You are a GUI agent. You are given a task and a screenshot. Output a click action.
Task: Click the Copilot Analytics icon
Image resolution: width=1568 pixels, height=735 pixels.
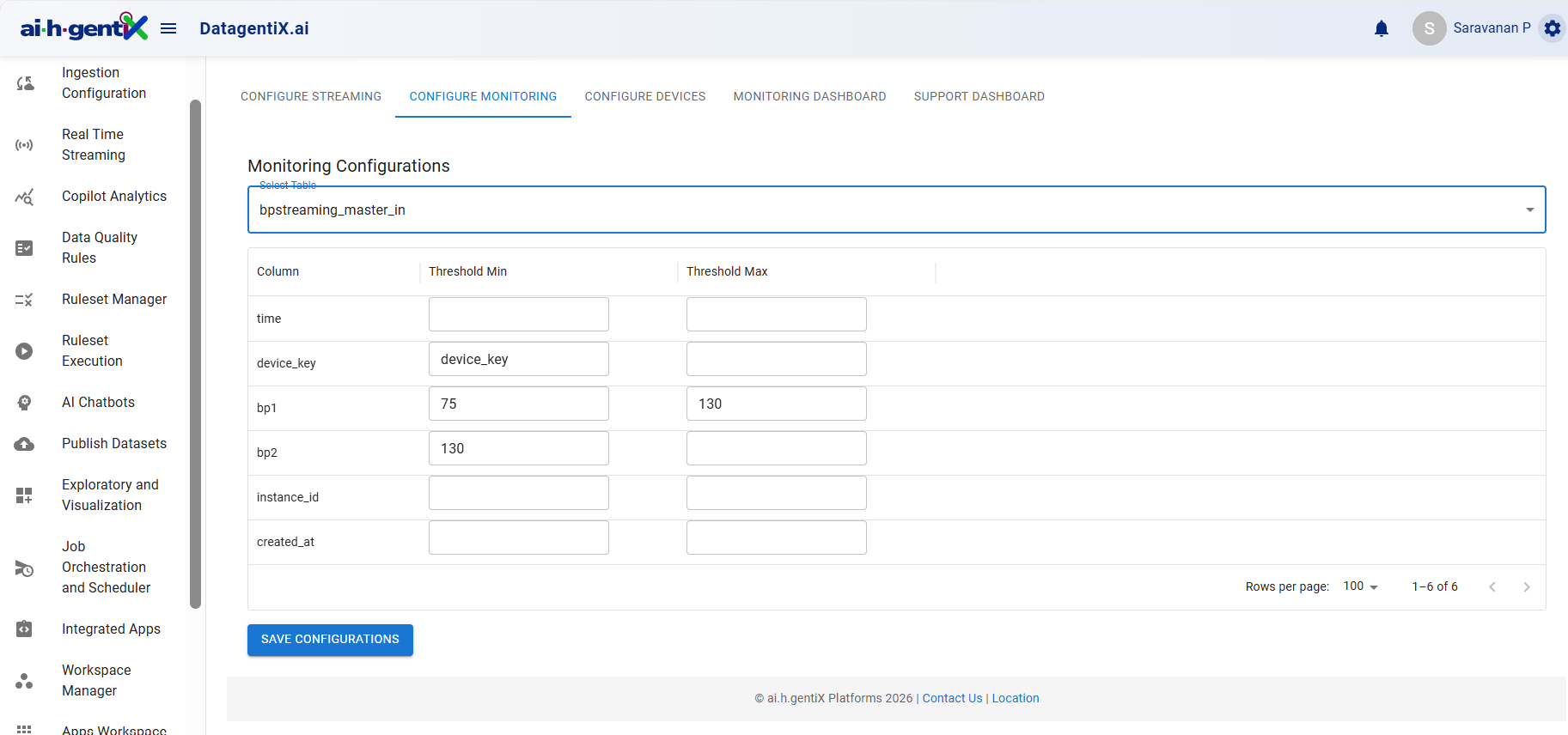tap(24, 197)
